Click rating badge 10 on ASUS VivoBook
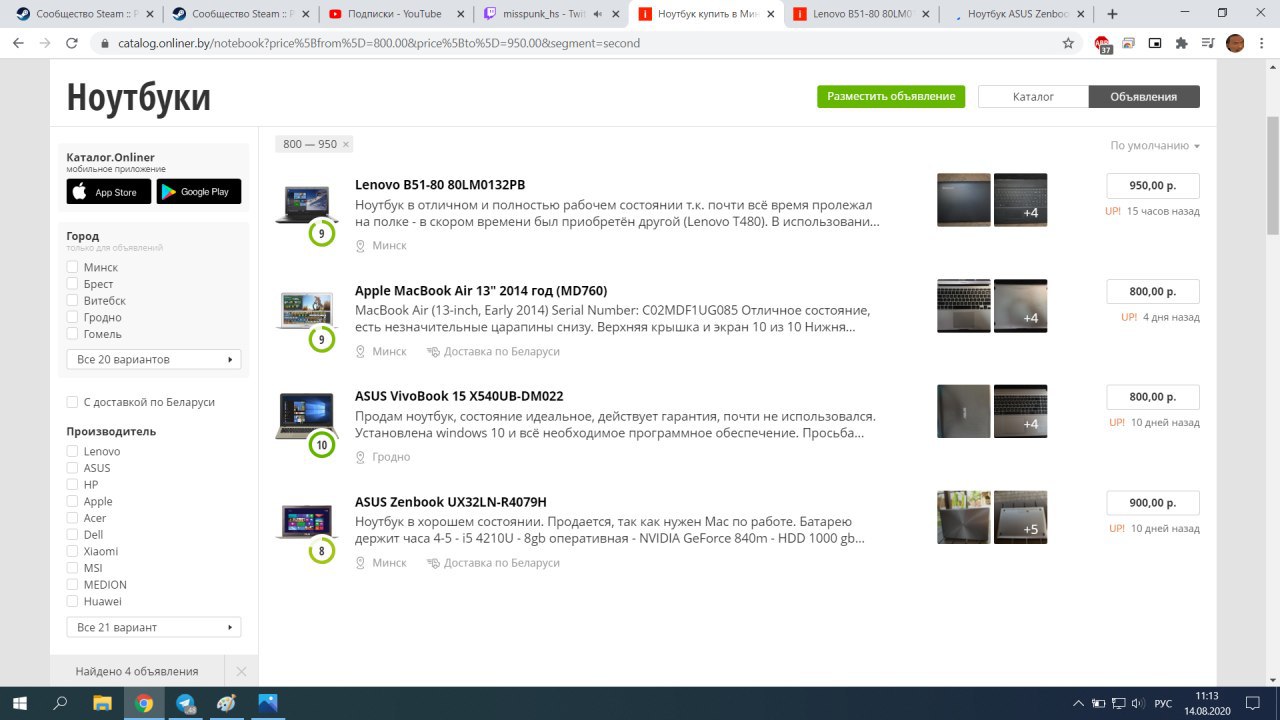This screenshot has height=720, width=1280. pos(322,445)
